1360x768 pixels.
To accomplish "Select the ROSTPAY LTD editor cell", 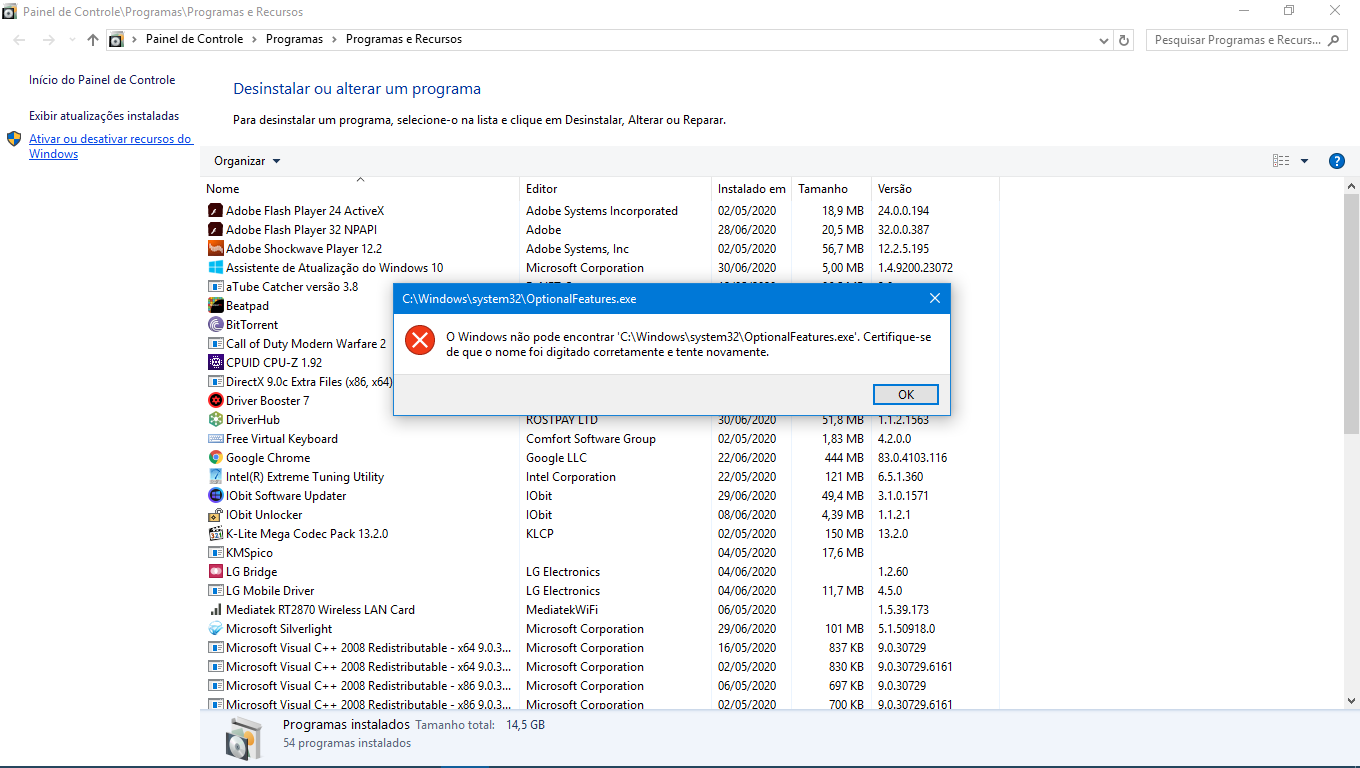I will point(562,420).
